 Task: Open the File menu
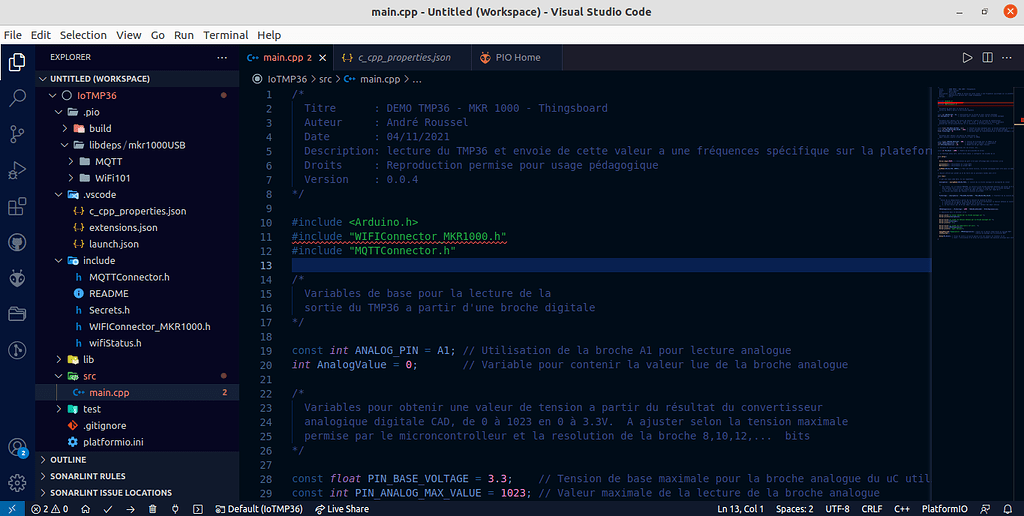click(12, 35)
